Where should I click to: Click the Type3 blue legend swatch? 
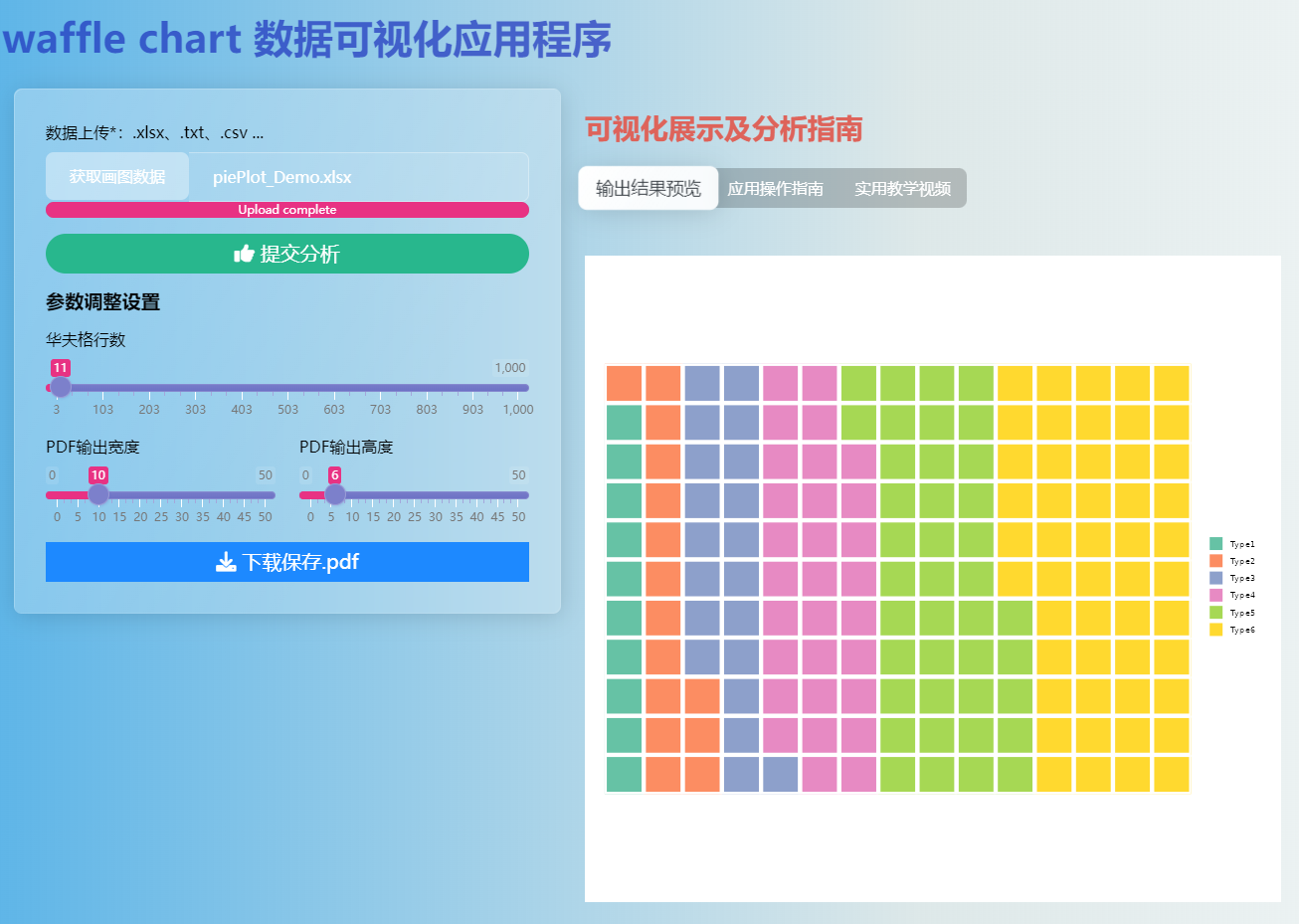click(x=1215, y=578)
